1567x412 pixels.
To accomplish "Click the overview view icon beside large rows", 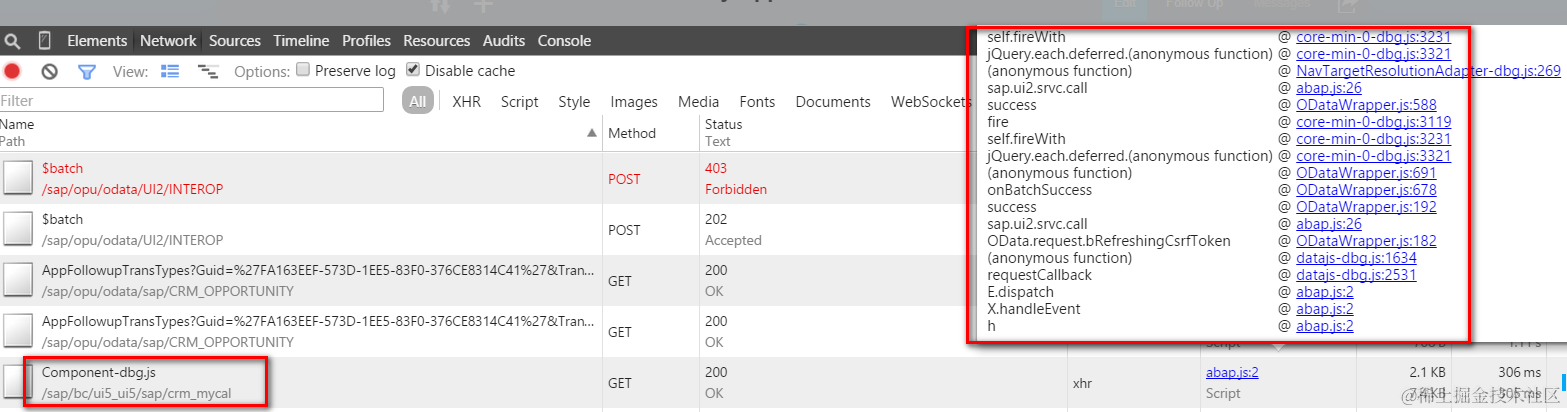I will pyautogui.click(x=208, y=71).
